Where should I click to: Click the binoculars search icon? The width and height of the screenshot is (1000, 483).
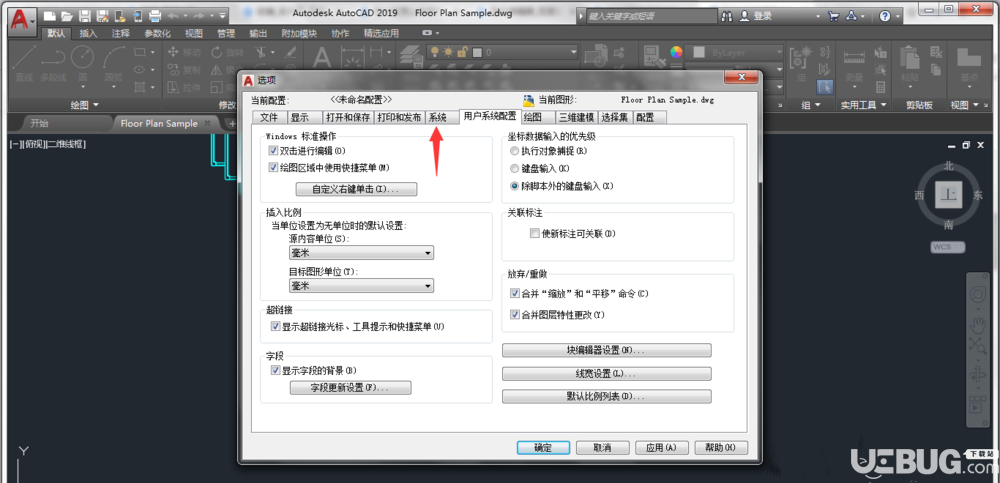[728, 16]
